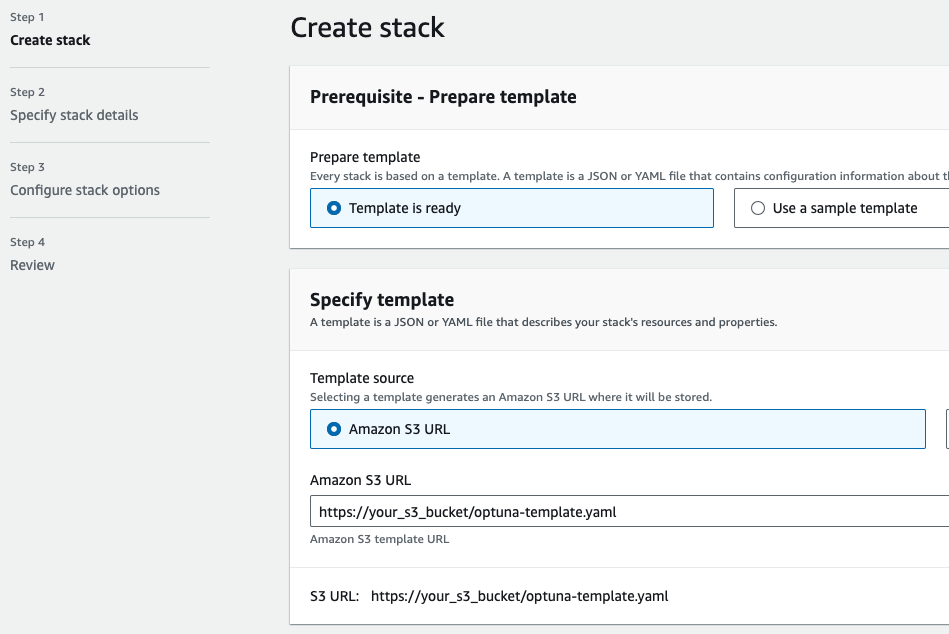Click the "Step 4" label in sidebar

coord(27,243)
